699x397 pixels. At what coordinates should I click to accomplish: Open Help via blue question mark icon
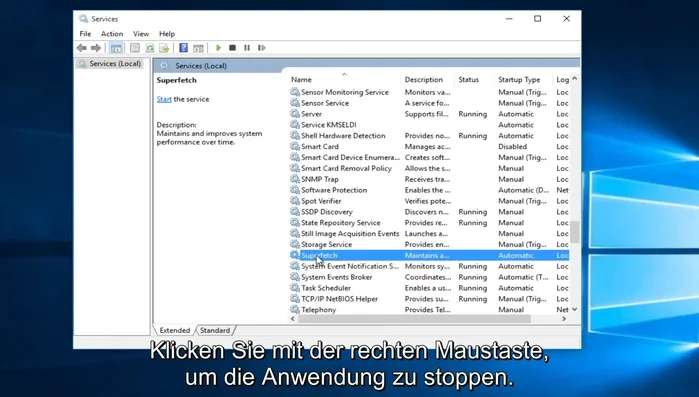coord(183,48)
